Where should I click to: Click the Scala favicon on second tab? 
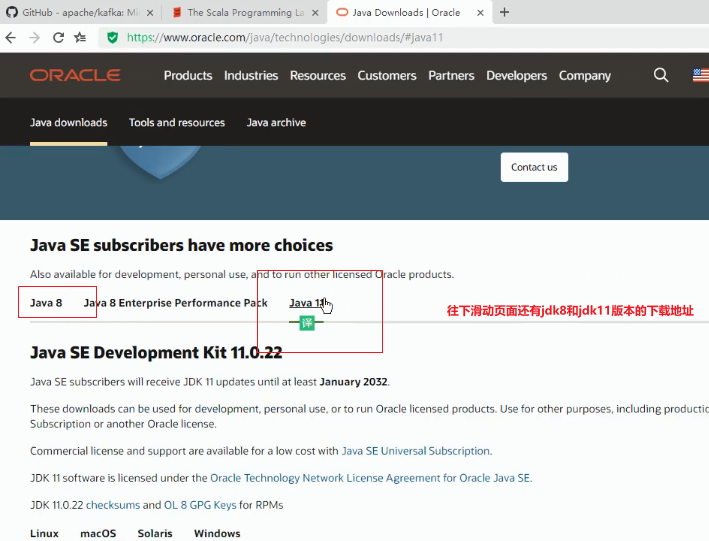pos(177,12)
